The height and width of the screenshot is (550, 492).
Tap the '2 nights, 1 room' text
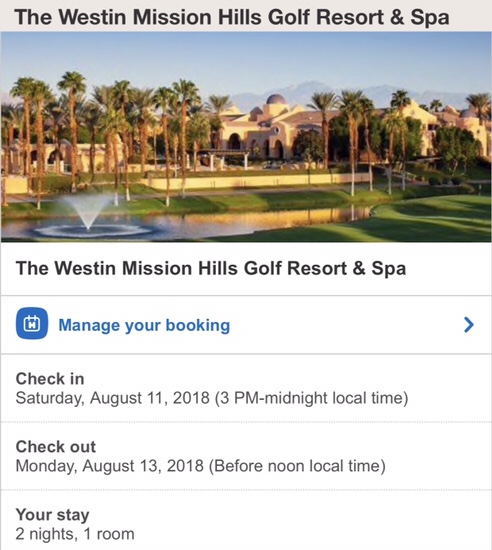[x=75, y=534]
